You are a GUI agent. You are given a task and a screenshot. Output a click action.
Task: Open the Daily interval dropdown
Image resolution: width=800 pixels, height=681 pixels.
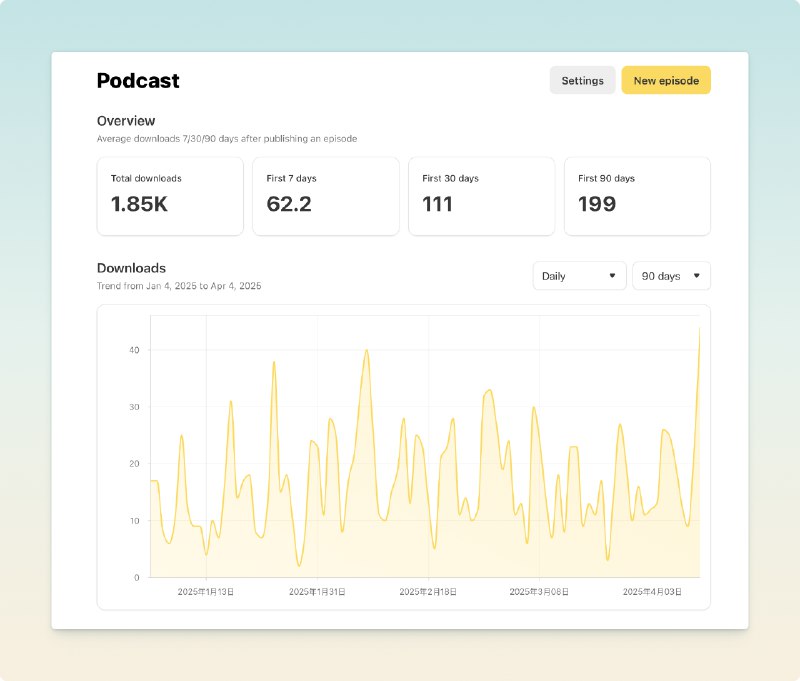point(579,276)
